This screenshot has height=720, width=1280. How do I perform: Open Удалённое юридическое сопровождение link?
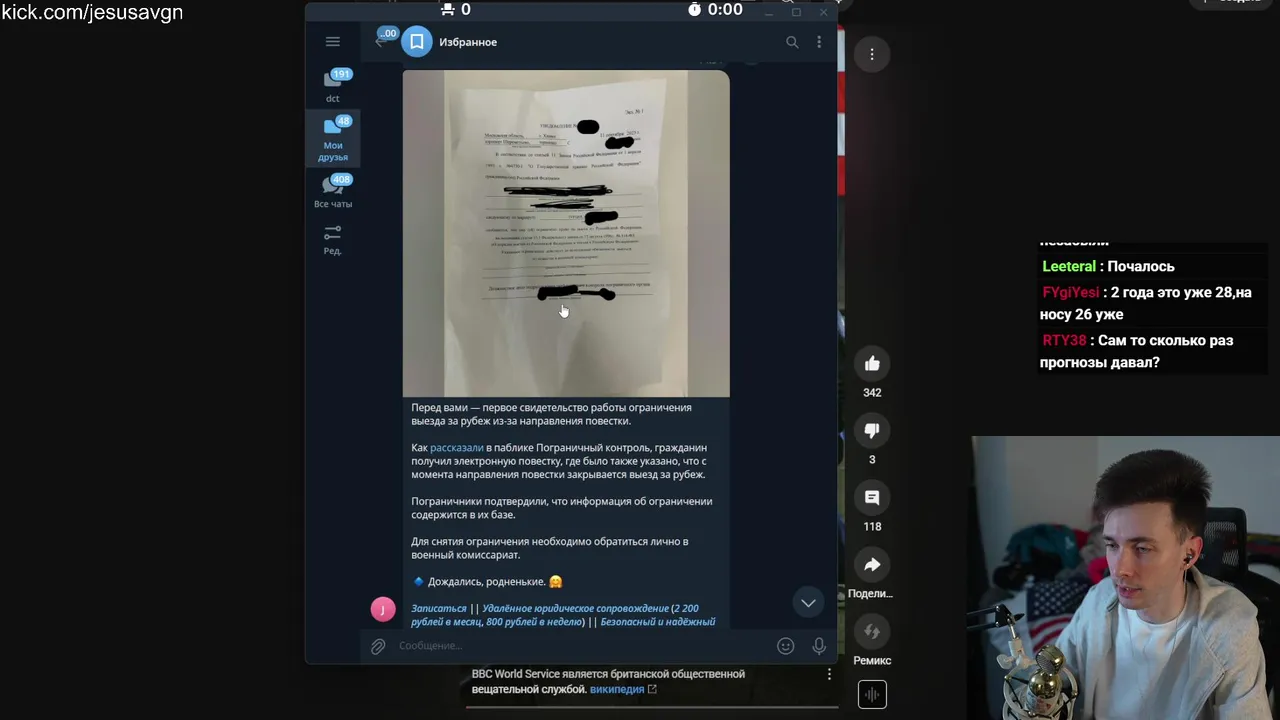point(575,608)
